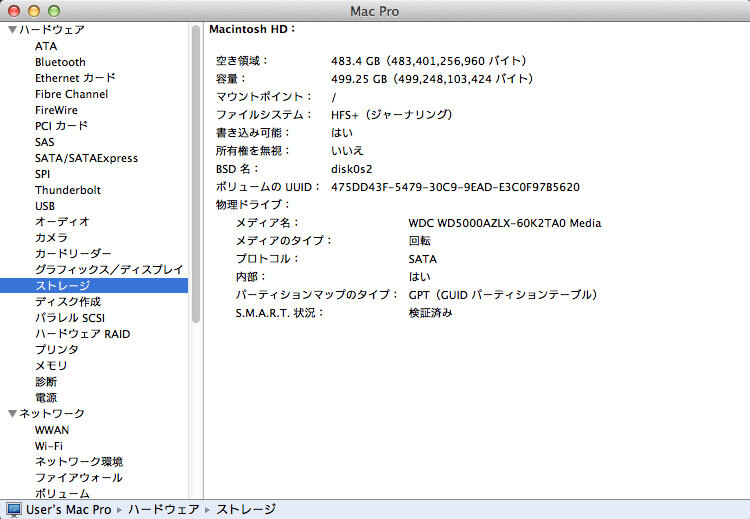Click the マウントポイント label
Screen dimensions: 750x519
click(264, 97)
